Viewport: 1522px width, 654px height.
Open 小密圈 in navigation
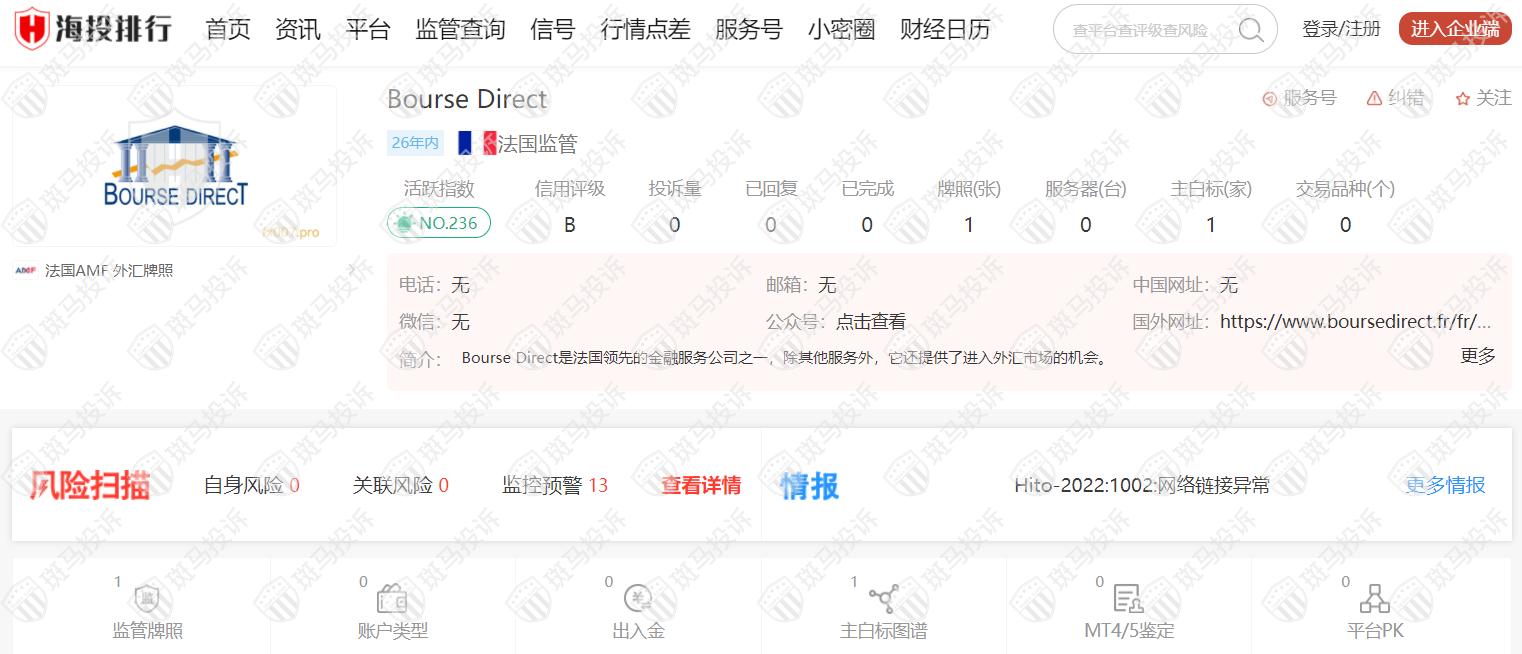coord(842,29)
